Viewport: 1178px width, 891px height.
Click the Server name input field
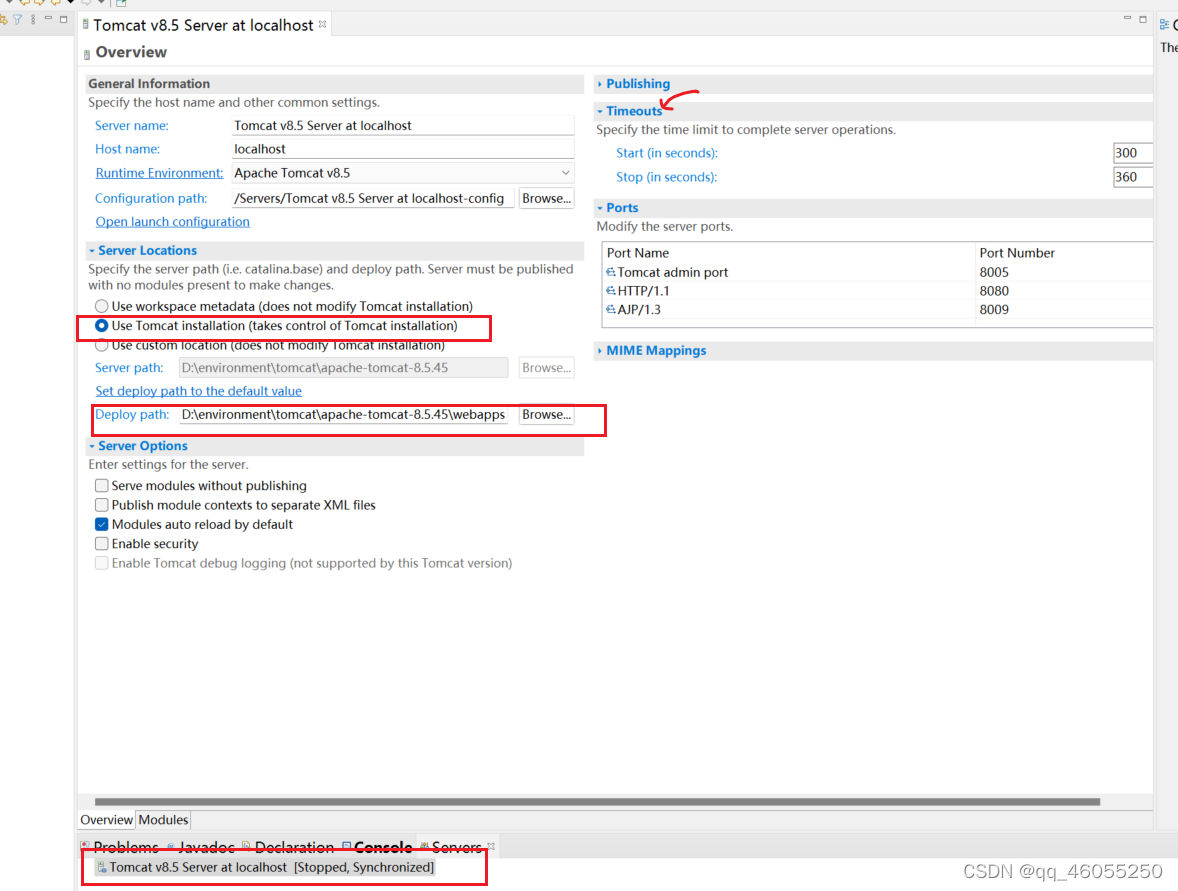point(403,125)
